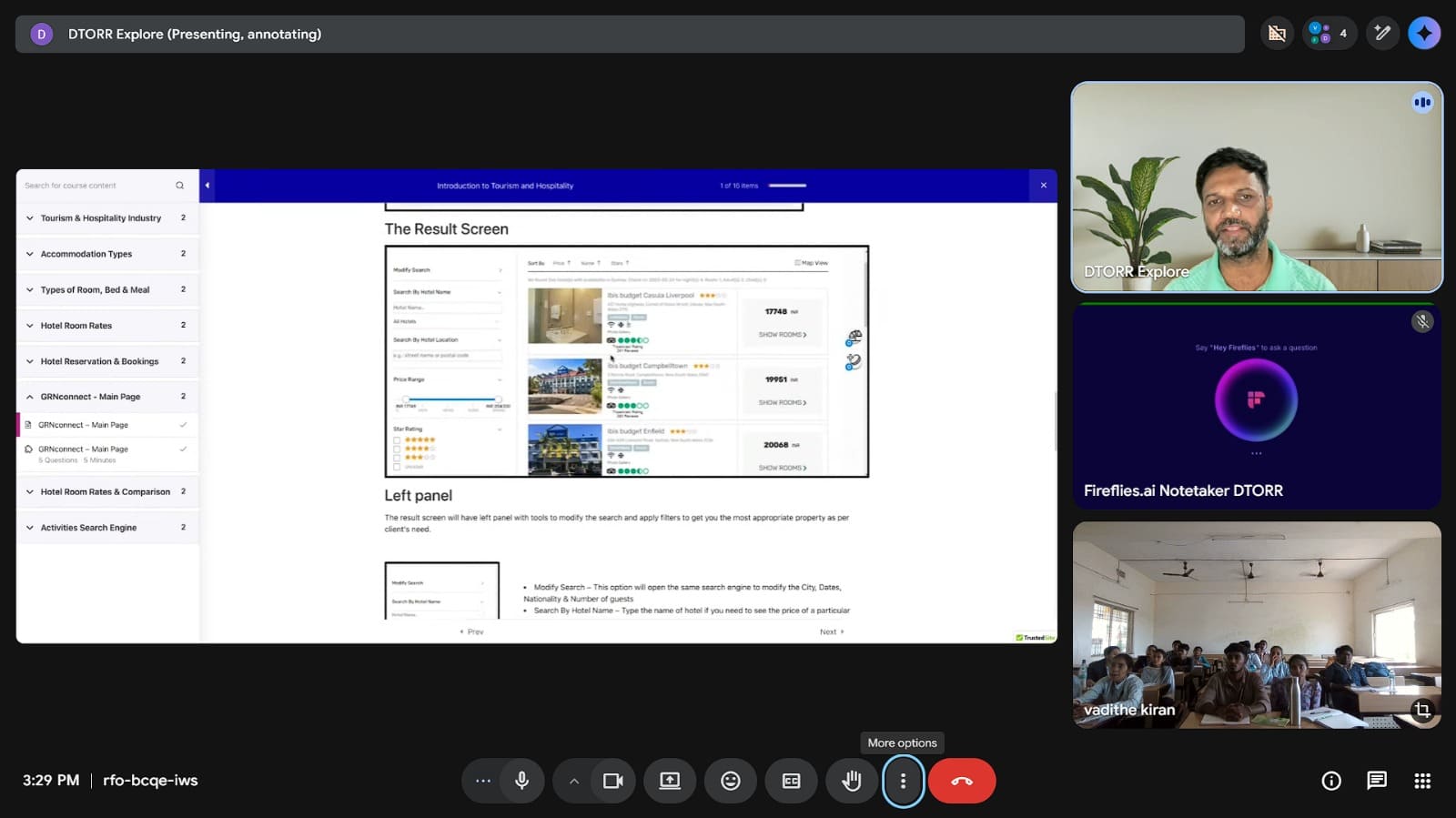Open the More options menu button

click(903, 781)
